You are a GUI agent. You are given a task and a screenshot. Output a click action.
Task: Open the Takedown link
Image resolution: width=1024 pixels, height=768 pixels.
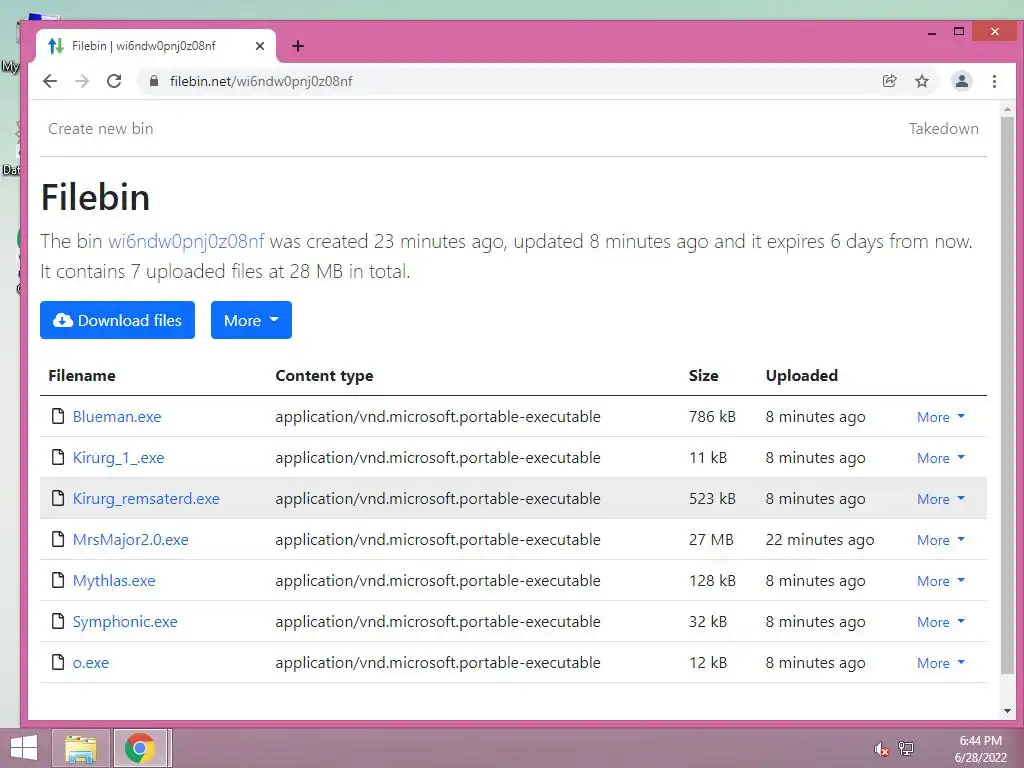[x=944, y=129]
